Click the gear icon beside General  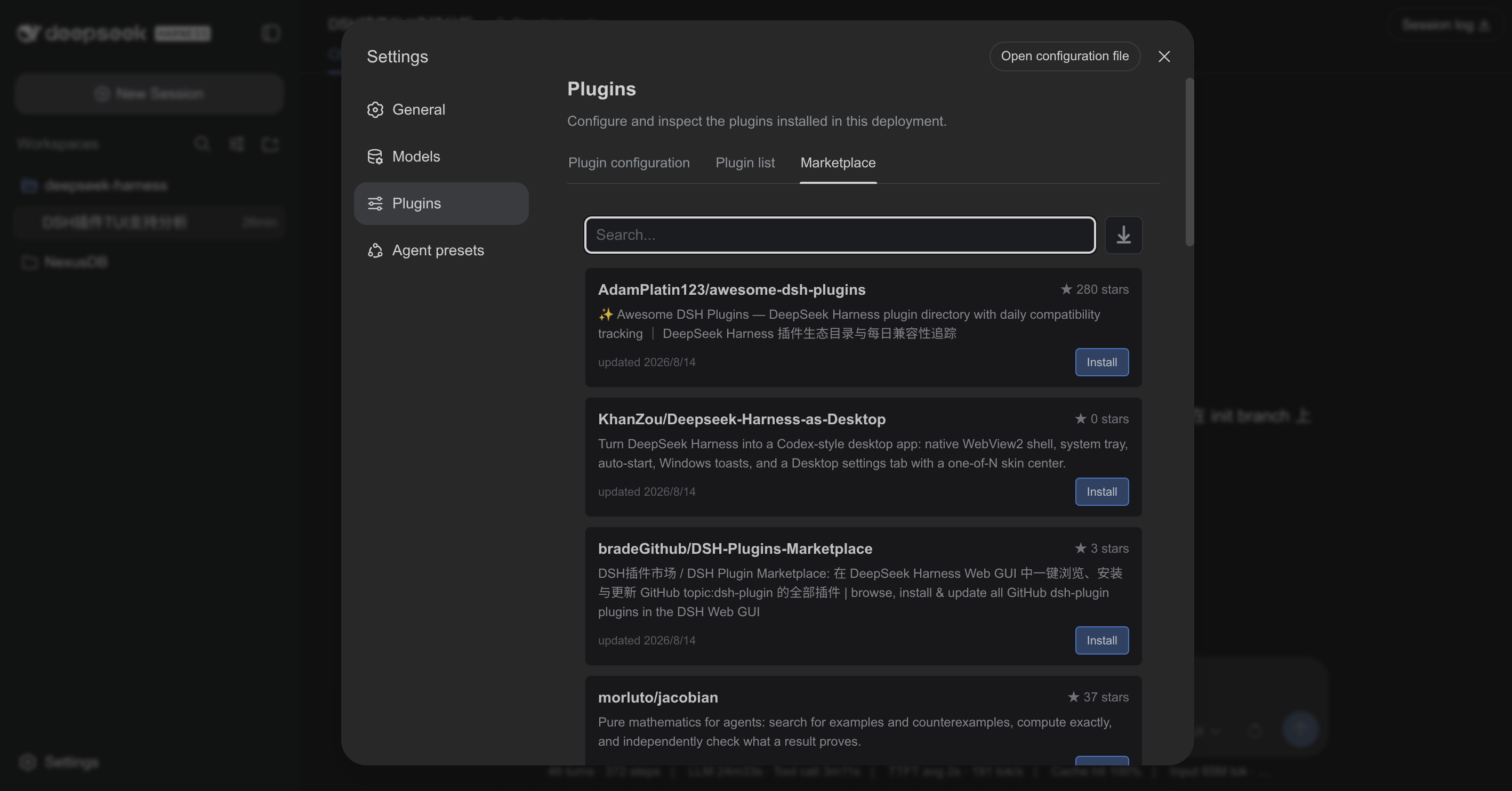(375, 110)
